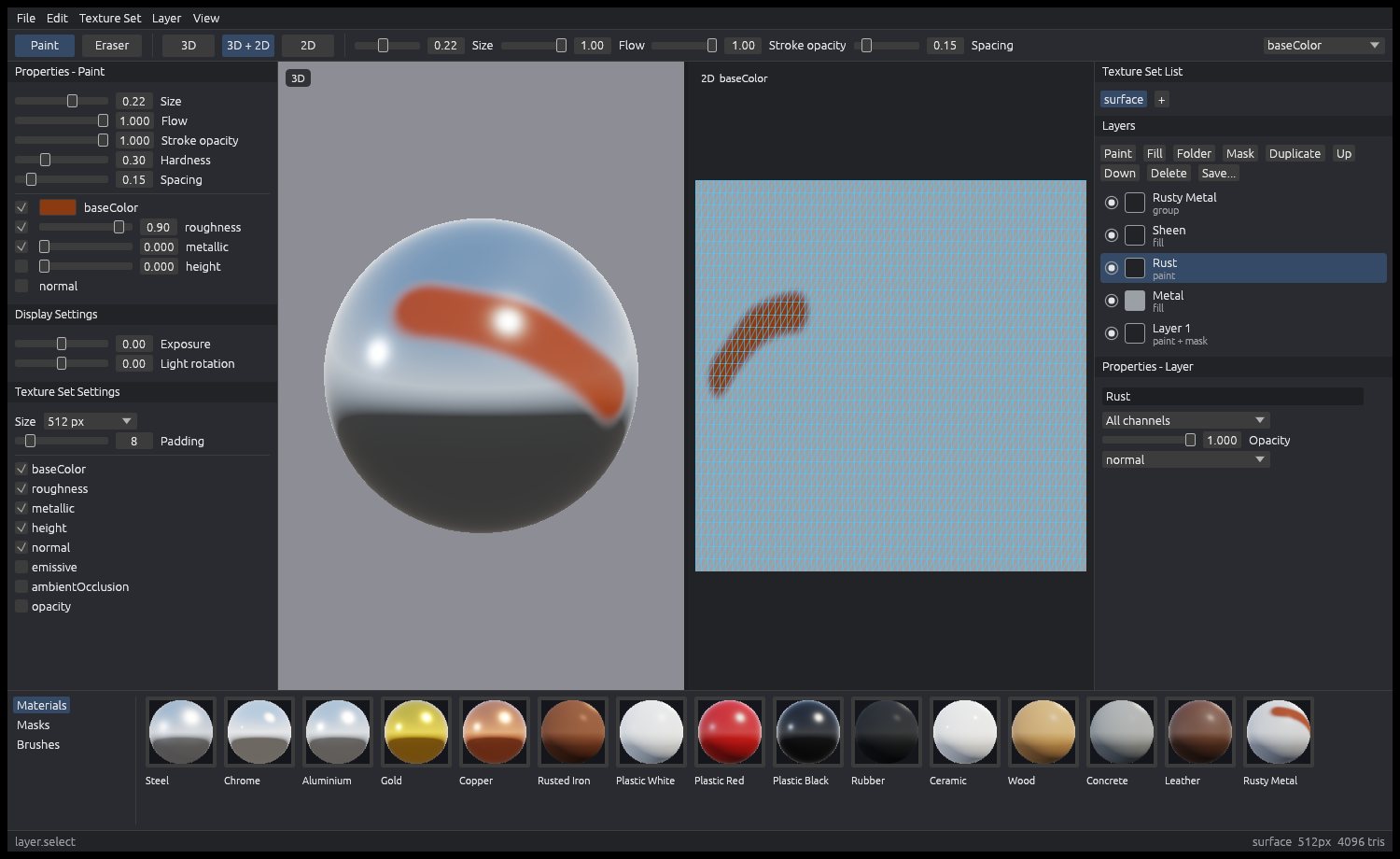The image size is (1400, 859).
Task: Toggle visibility of Layer 1
Action: pyautogui.click(x=1112, y=333)
